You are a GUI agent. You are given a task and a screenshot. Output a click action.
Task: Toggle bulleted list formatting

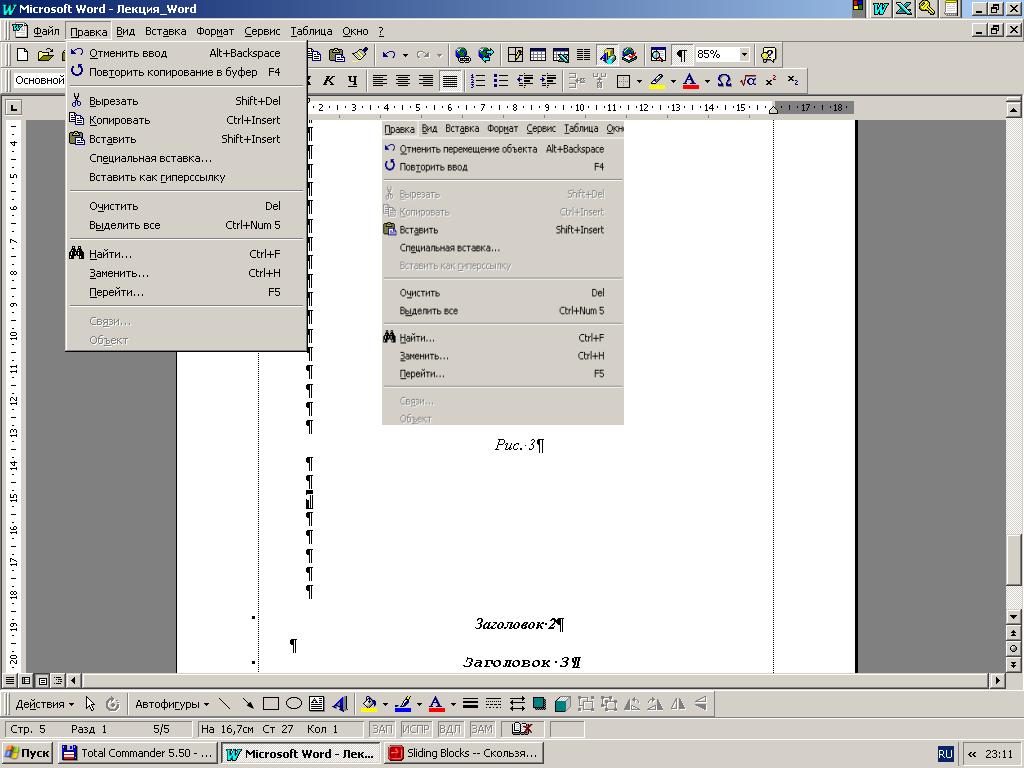tap(501, 80)
